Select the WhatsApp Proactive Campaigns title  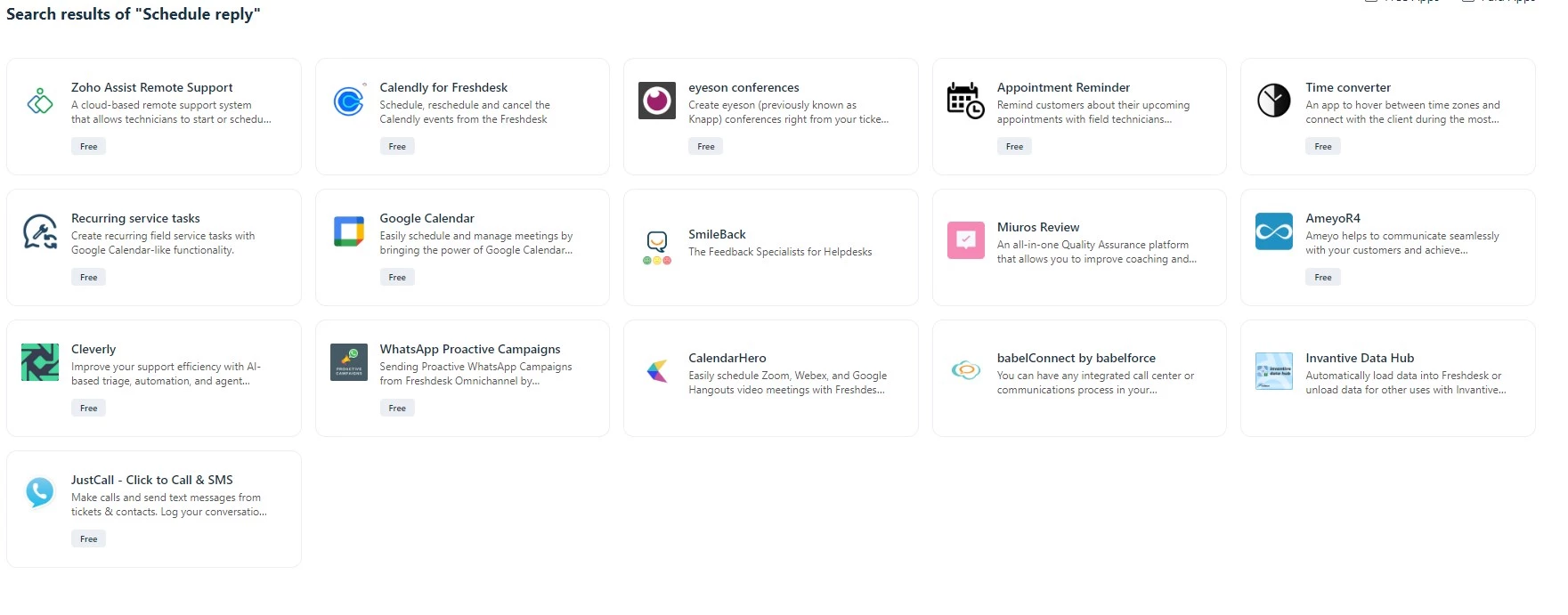pos(470,349)
